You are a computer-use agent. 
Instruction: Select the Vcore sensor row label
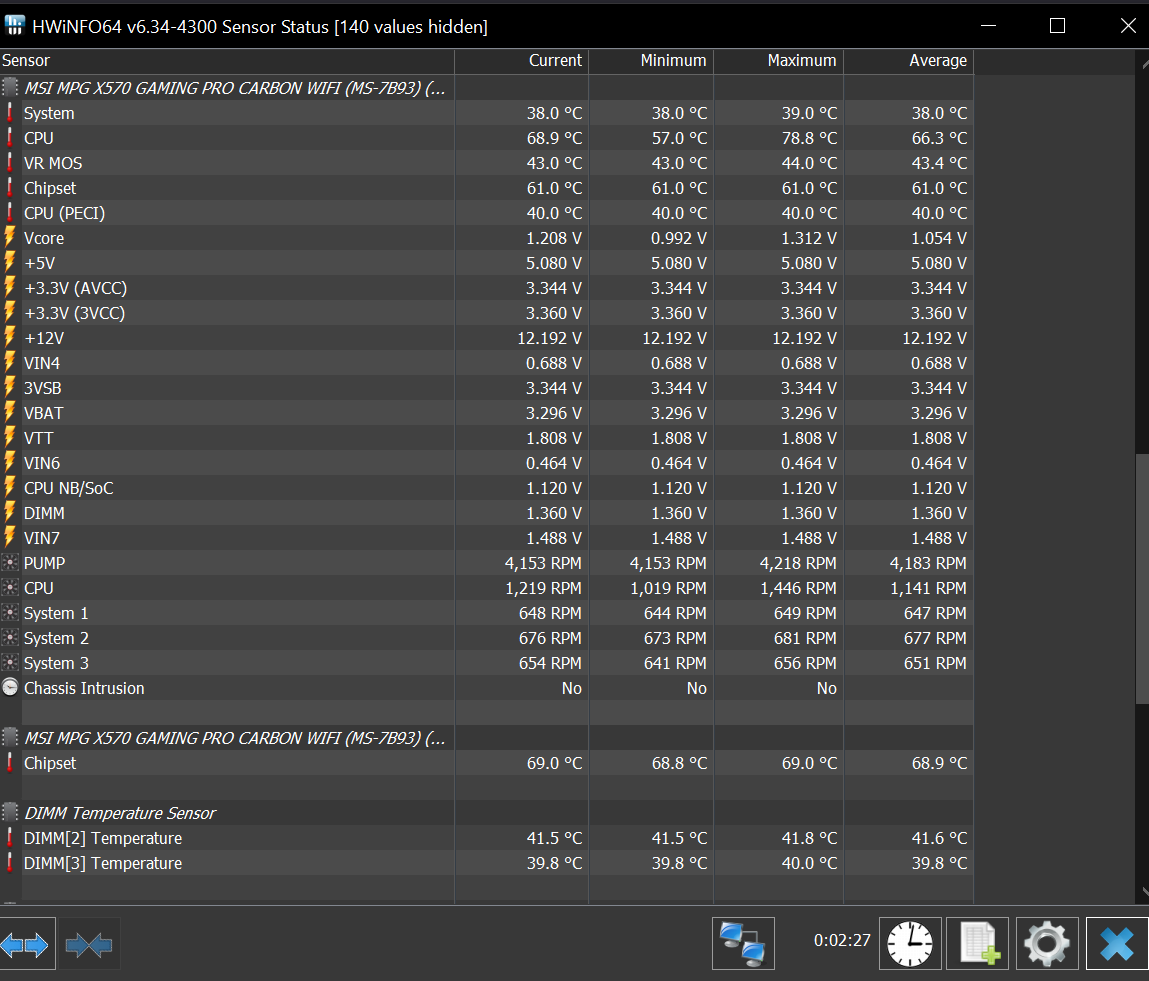(44, 238)
